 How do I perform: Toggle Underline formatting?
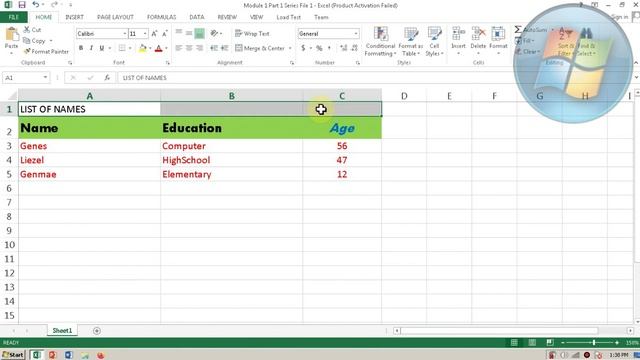102,48
